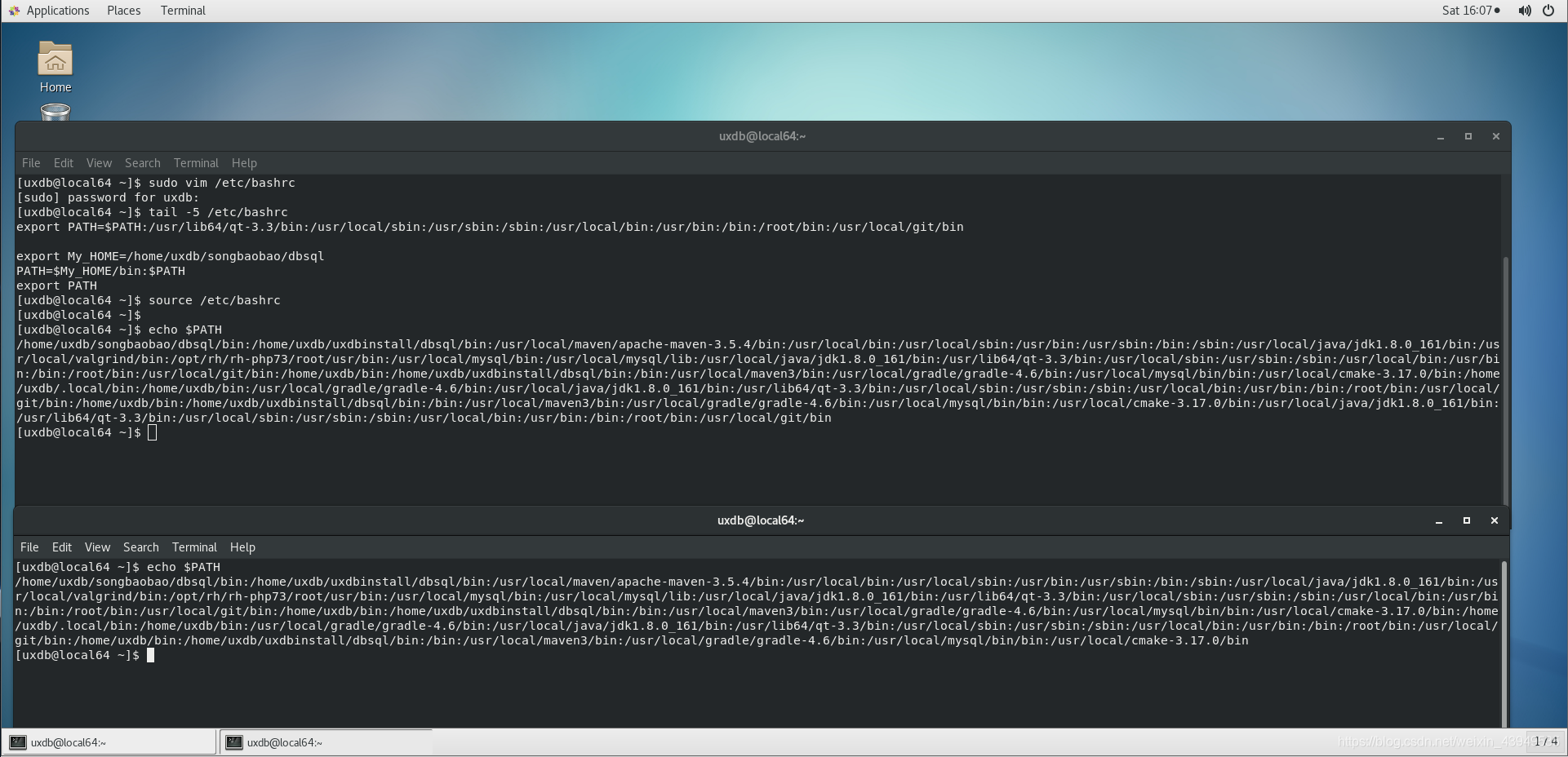Click the 'export PATH' line in upper terminal
The image size is (1568, 757).
pyautogui.click(x=56, y=286)
